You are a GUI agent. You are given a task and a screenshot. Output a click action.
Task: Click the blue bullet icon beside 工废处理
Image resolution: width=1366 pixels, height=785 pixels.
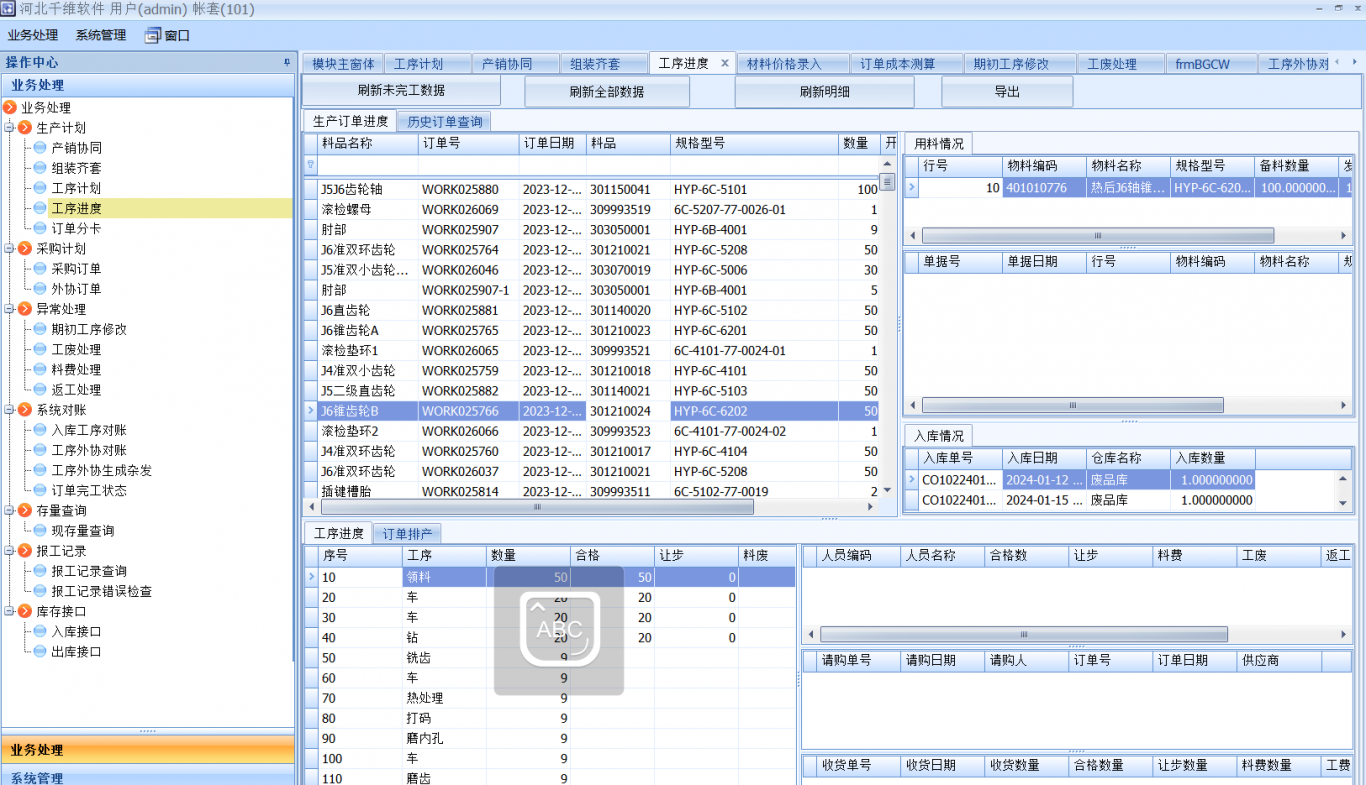(40, 349)
